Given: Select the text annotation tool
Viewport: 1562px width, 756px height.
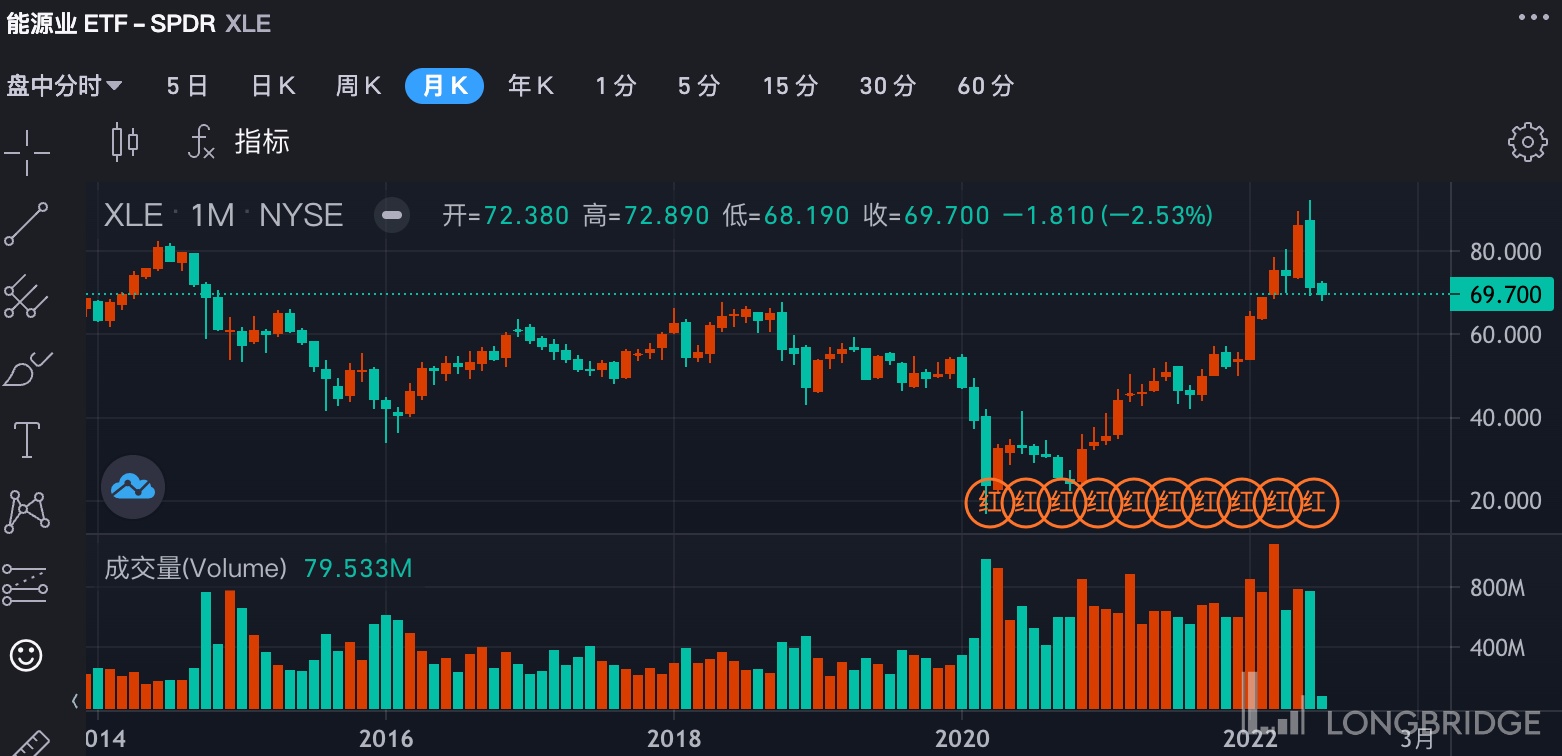Looking at the screenshot, I should (x=26, y=439).
